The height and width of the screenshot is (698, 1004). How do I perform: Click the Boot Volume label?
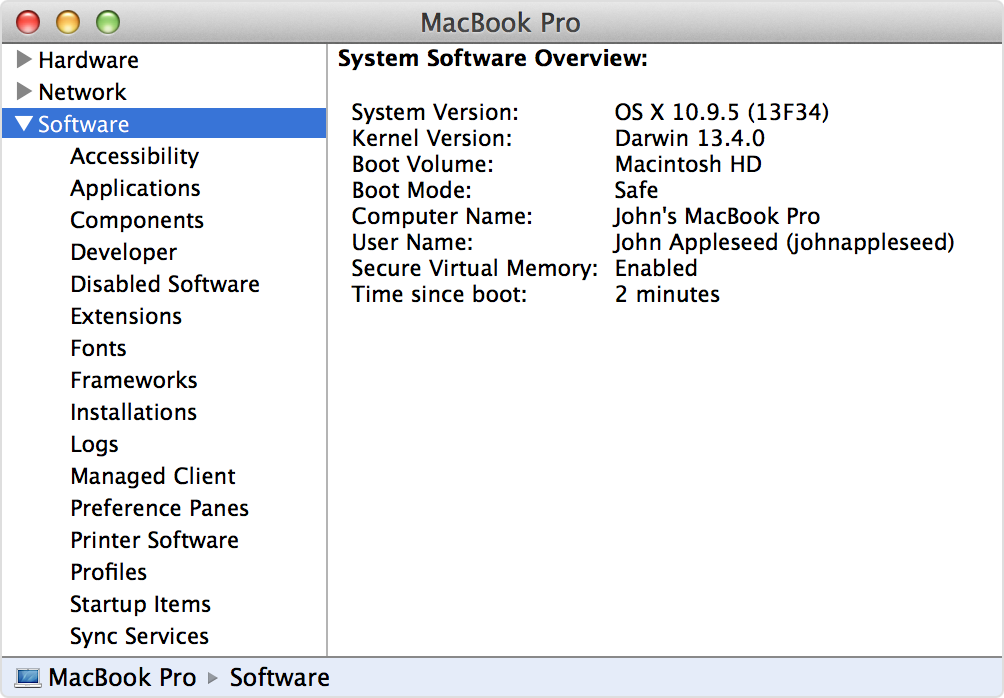click(423, 165)
